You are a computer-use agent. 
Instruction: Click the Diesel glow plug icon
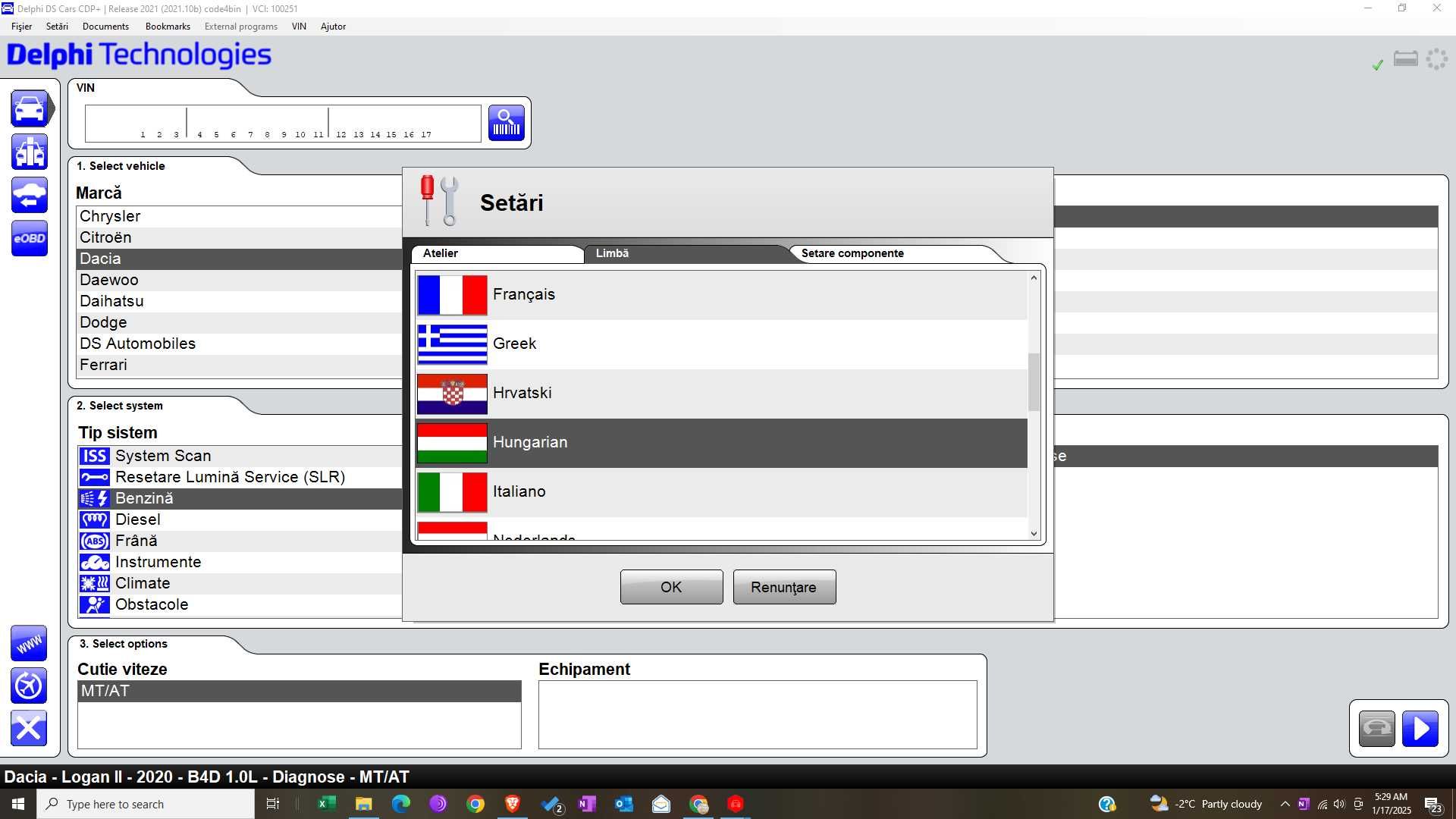(x=95, y=519)
